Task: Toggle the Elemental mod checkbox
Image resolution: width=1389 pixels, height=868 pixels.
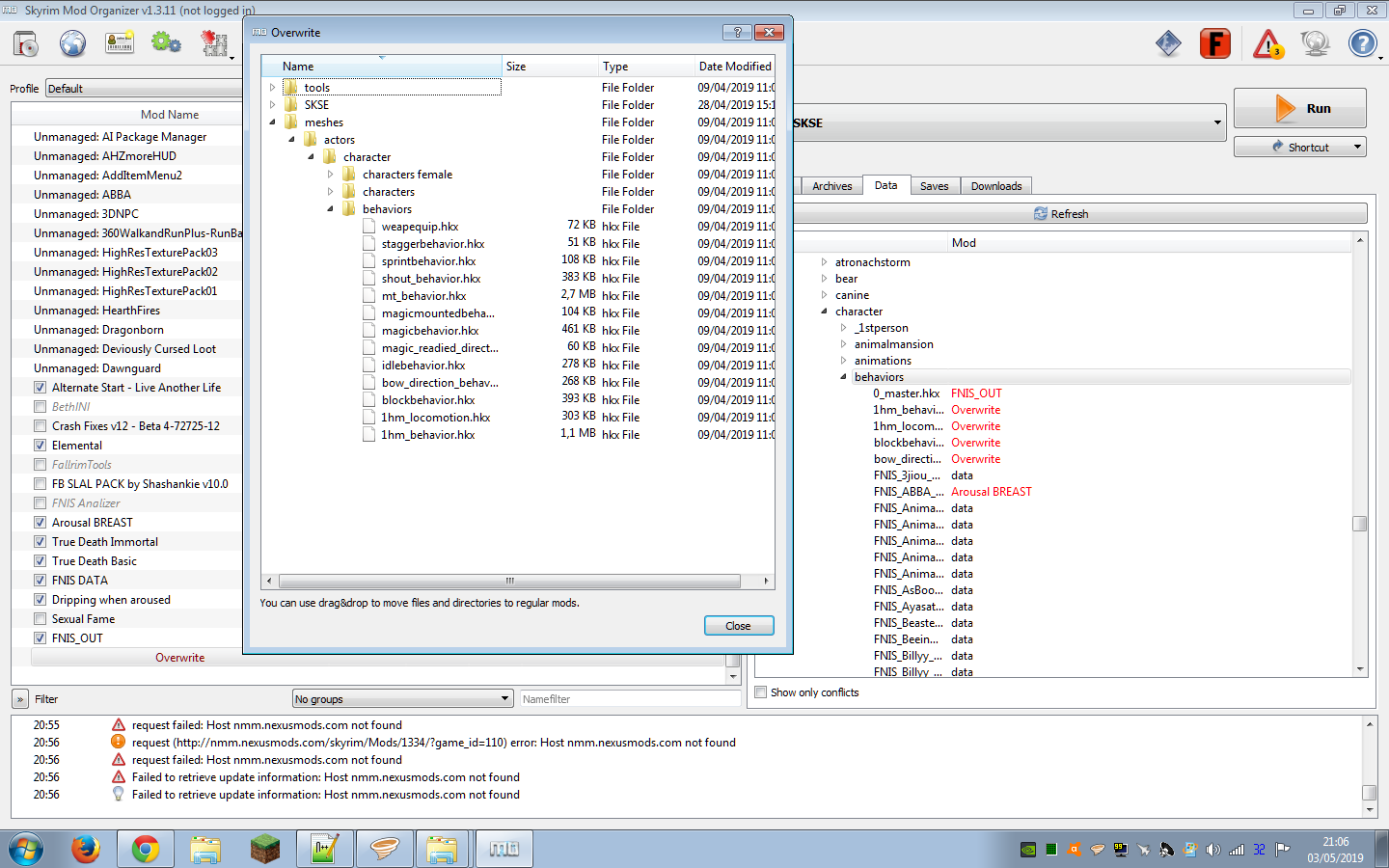Action: [41, 446]
